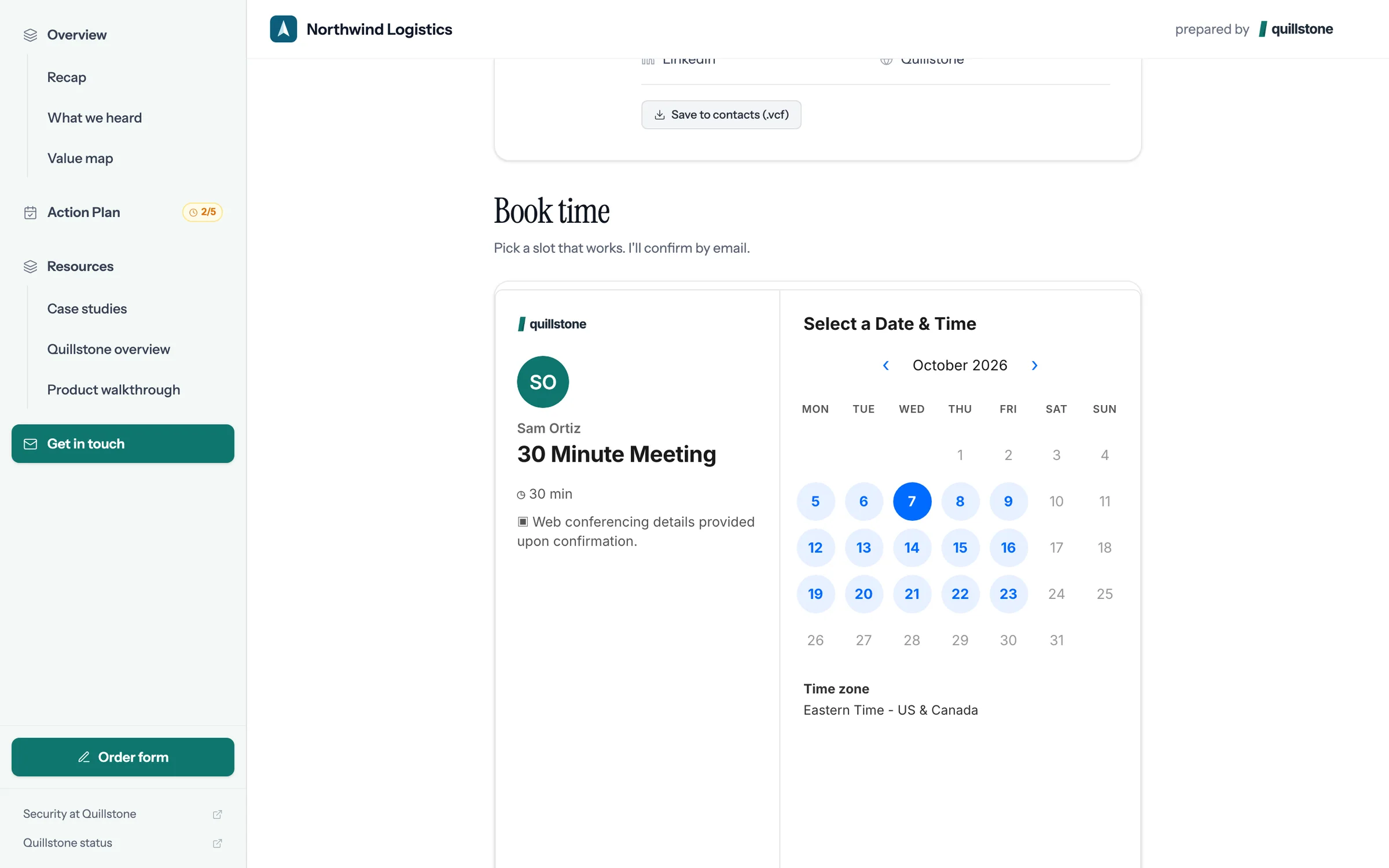Pick October 8 in date picker
The width and height of the screenshot is (1389, 868).
click(x=960, y=501)
